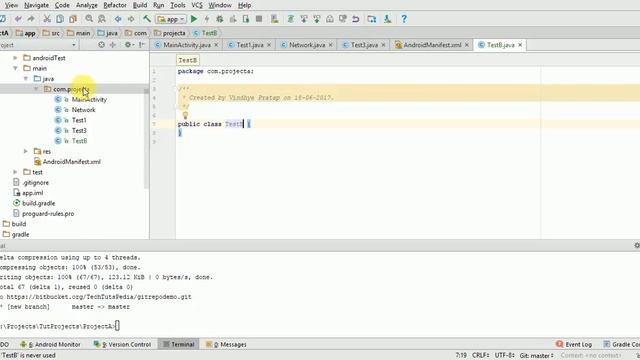Click the Cut scissors icon
The image size is (640, 360).
tap(47, 19)
